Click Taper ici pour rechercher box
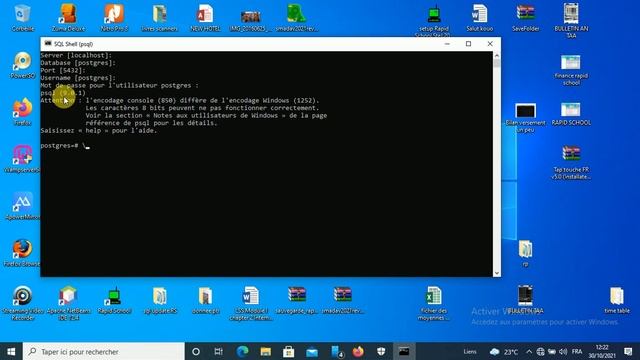The image size is (640, 360). tap(104, 351)
